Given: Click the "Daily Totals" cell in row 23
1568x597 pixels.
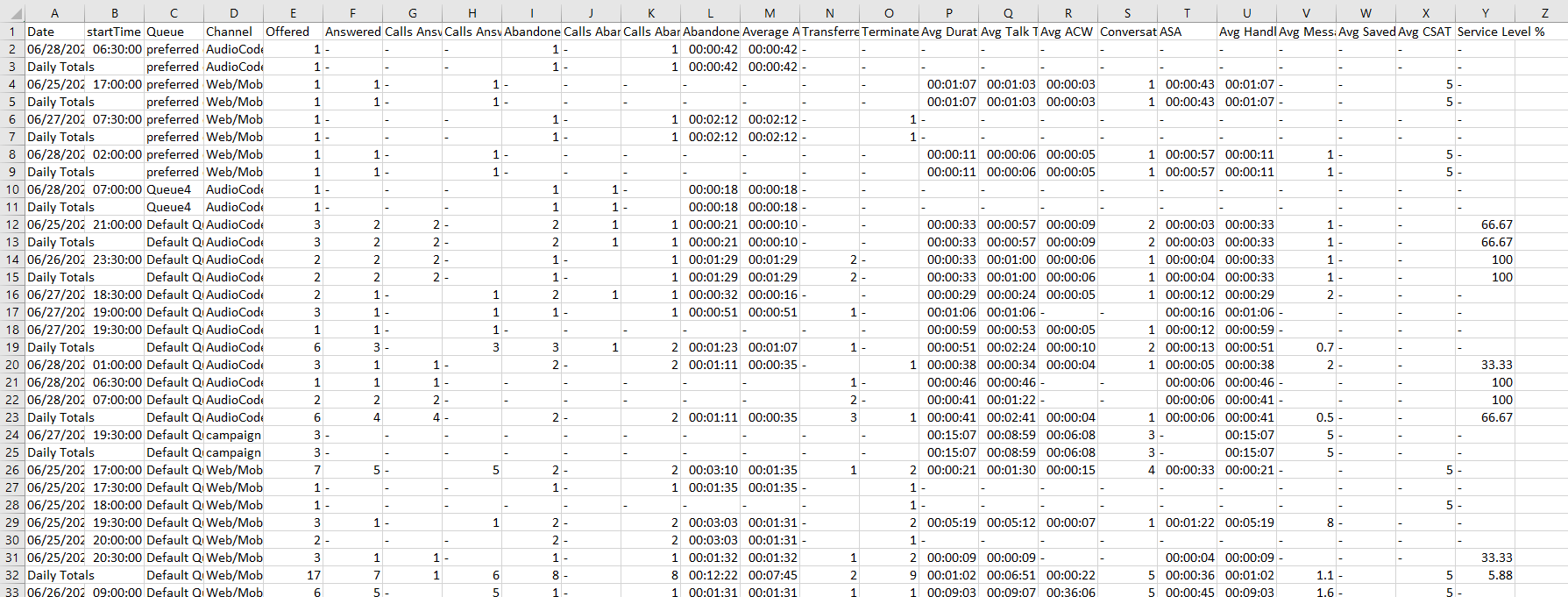Looking at the screenshot, I should pos(54,417).
